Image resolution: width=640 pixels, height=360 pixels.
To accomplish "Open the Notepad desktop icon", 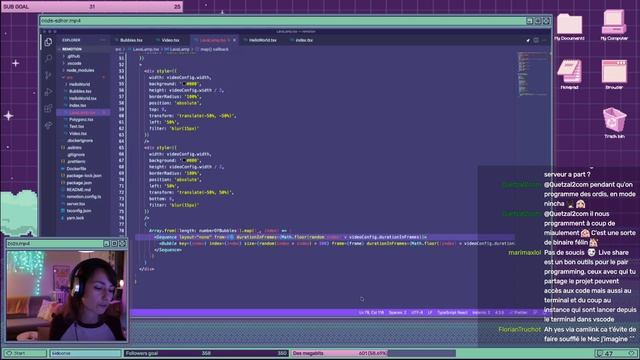I will [x=569, y=75].
